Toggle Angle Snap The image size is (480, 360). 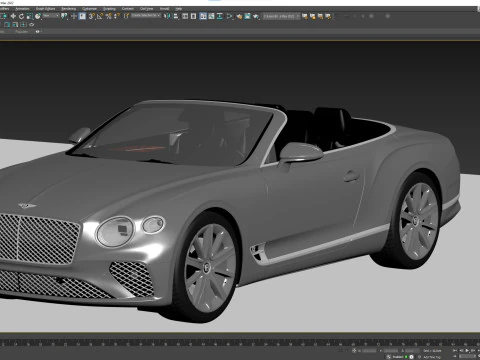pos(100,16)
